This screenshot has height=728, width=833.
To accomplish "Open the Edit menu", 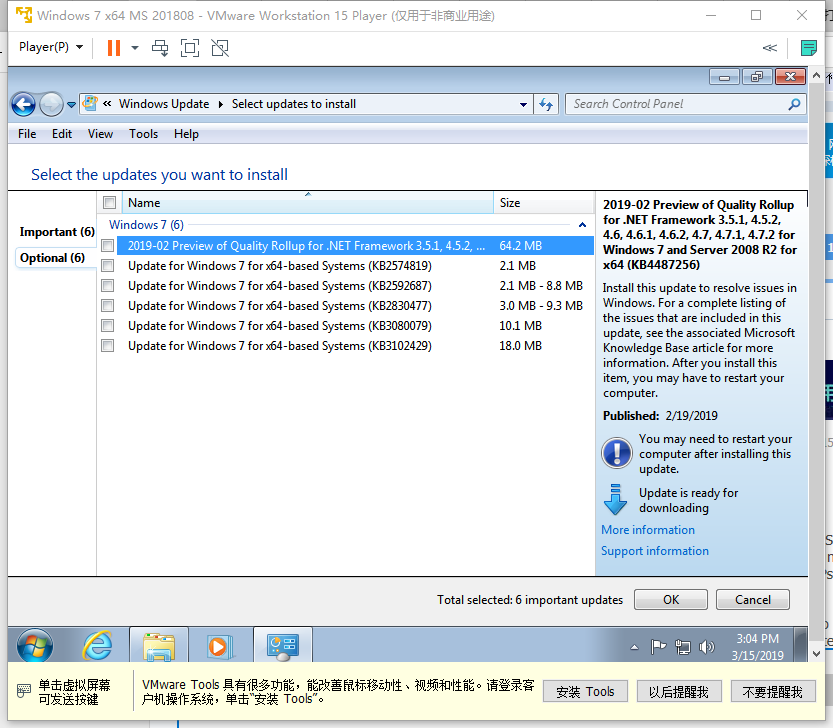I will point(62,134).
